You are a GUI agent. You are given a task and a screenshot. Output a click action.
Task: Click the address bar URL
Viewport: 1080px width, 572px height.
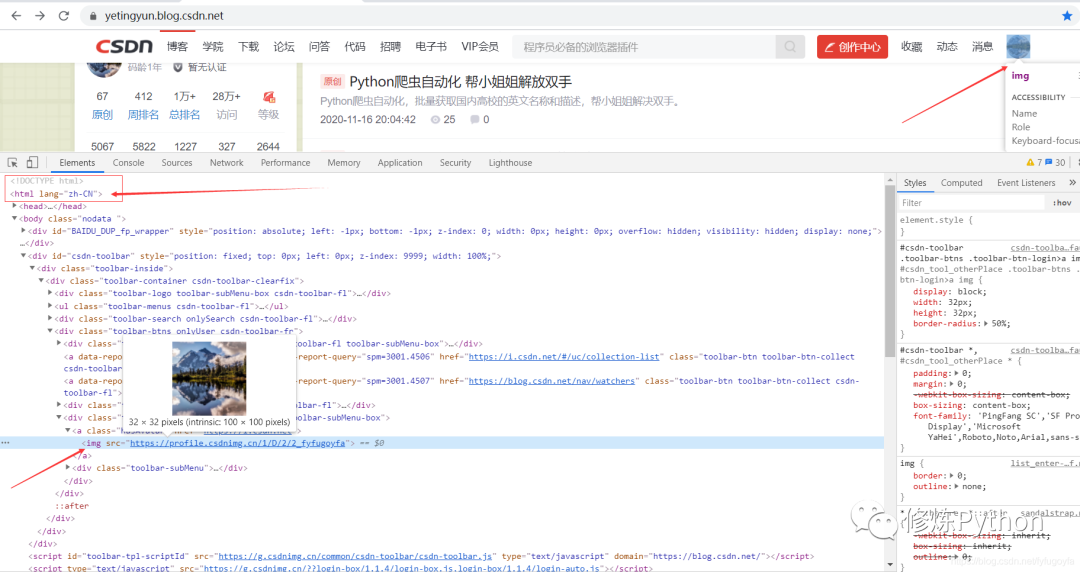(x=164, y=15)
